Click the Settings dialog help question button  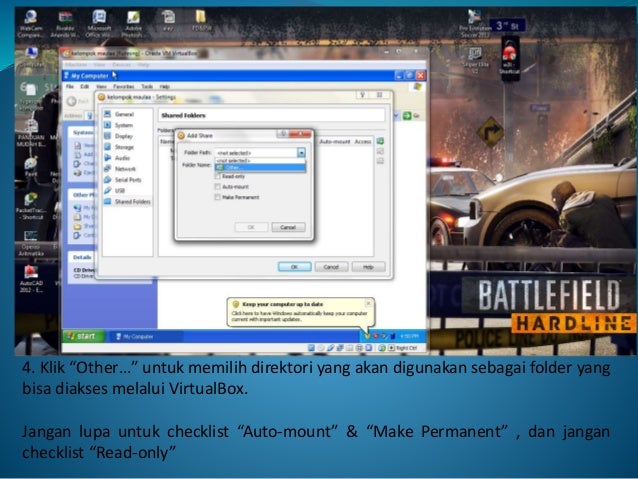point(363,95)
